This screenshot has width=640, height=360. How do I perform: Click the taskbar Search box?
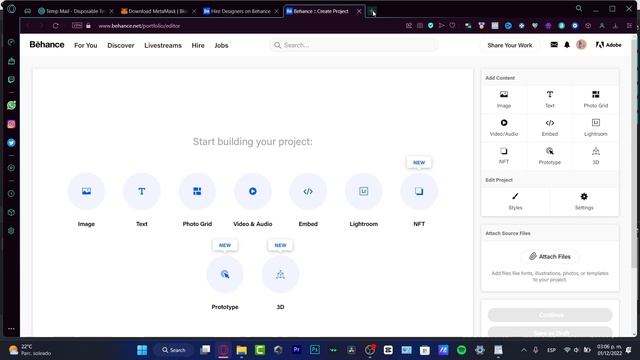(173, 350)
